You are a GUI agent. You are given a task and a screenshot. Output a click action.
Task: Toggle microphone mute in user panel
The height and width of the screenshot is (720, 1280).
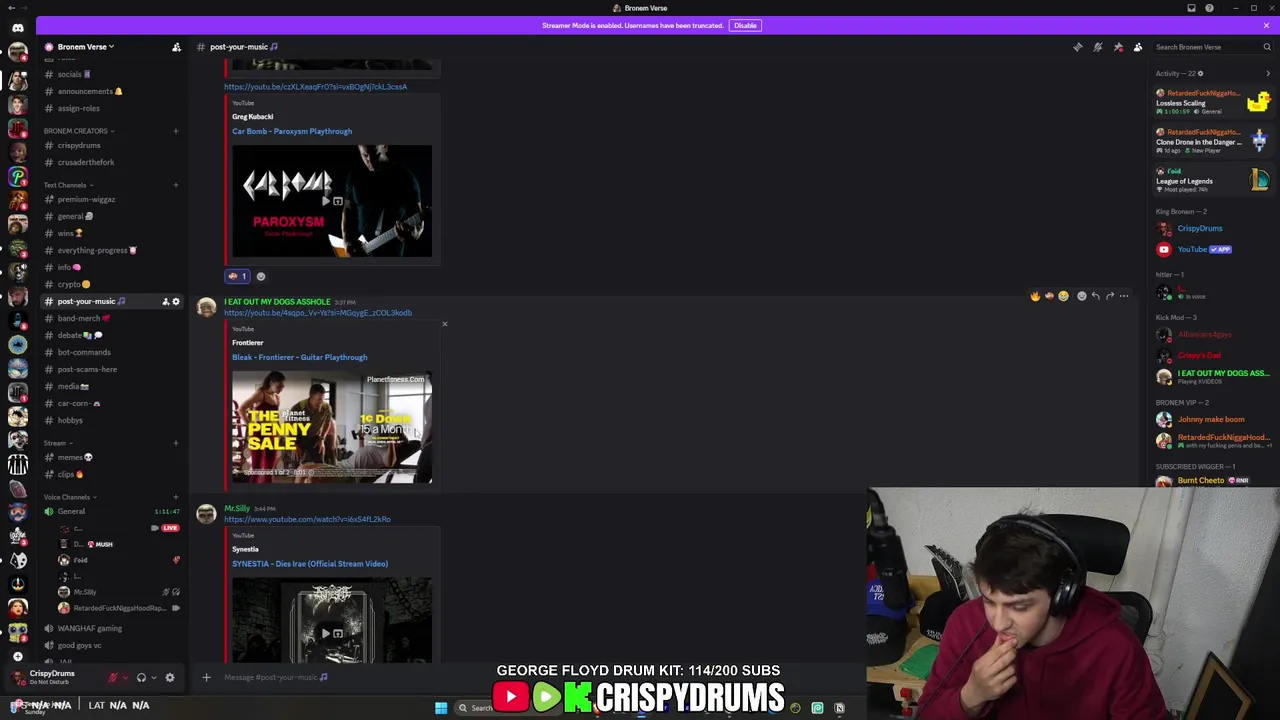[113, 677]
